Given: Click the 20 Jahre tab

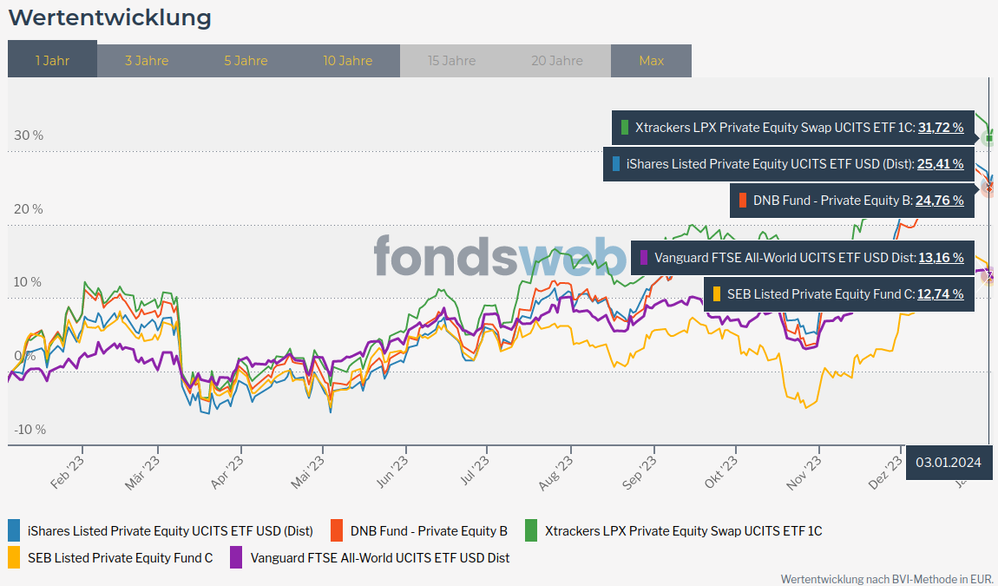Looking at the screenshot, I should (557, 60).
